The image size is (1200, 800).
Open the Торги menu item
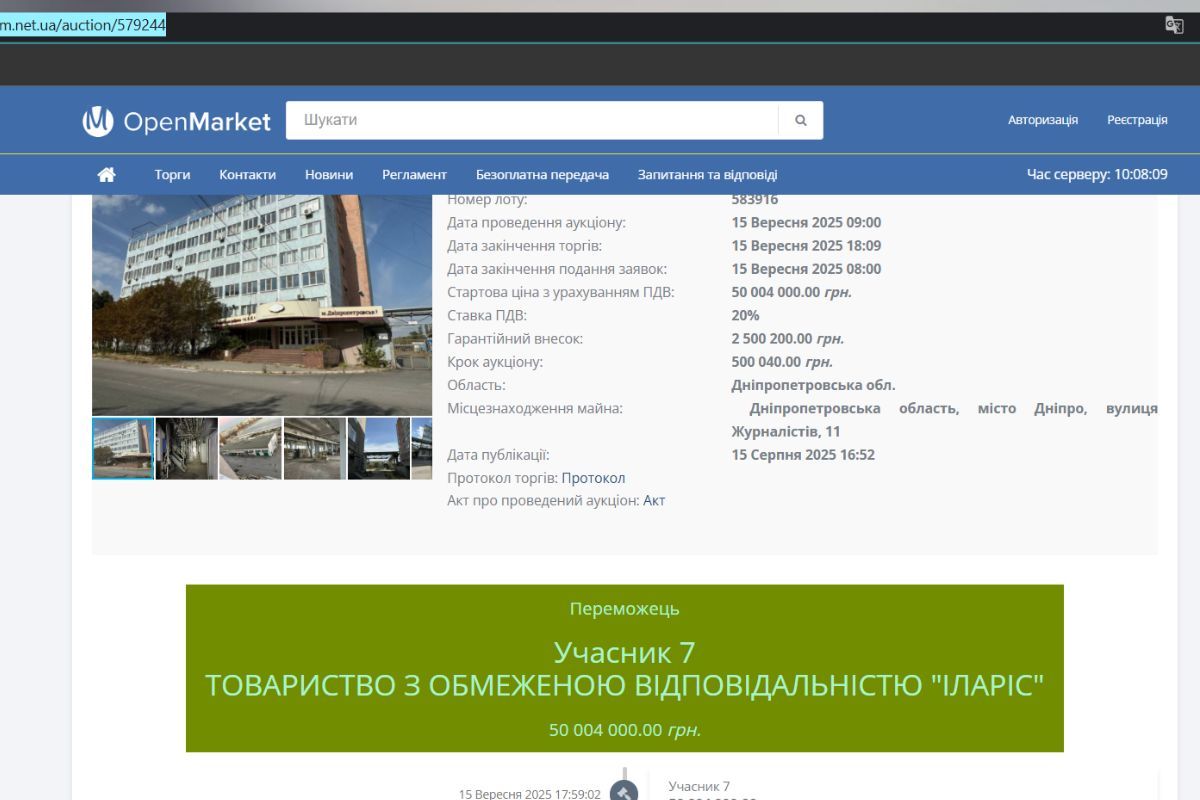(x=172, y=174)
